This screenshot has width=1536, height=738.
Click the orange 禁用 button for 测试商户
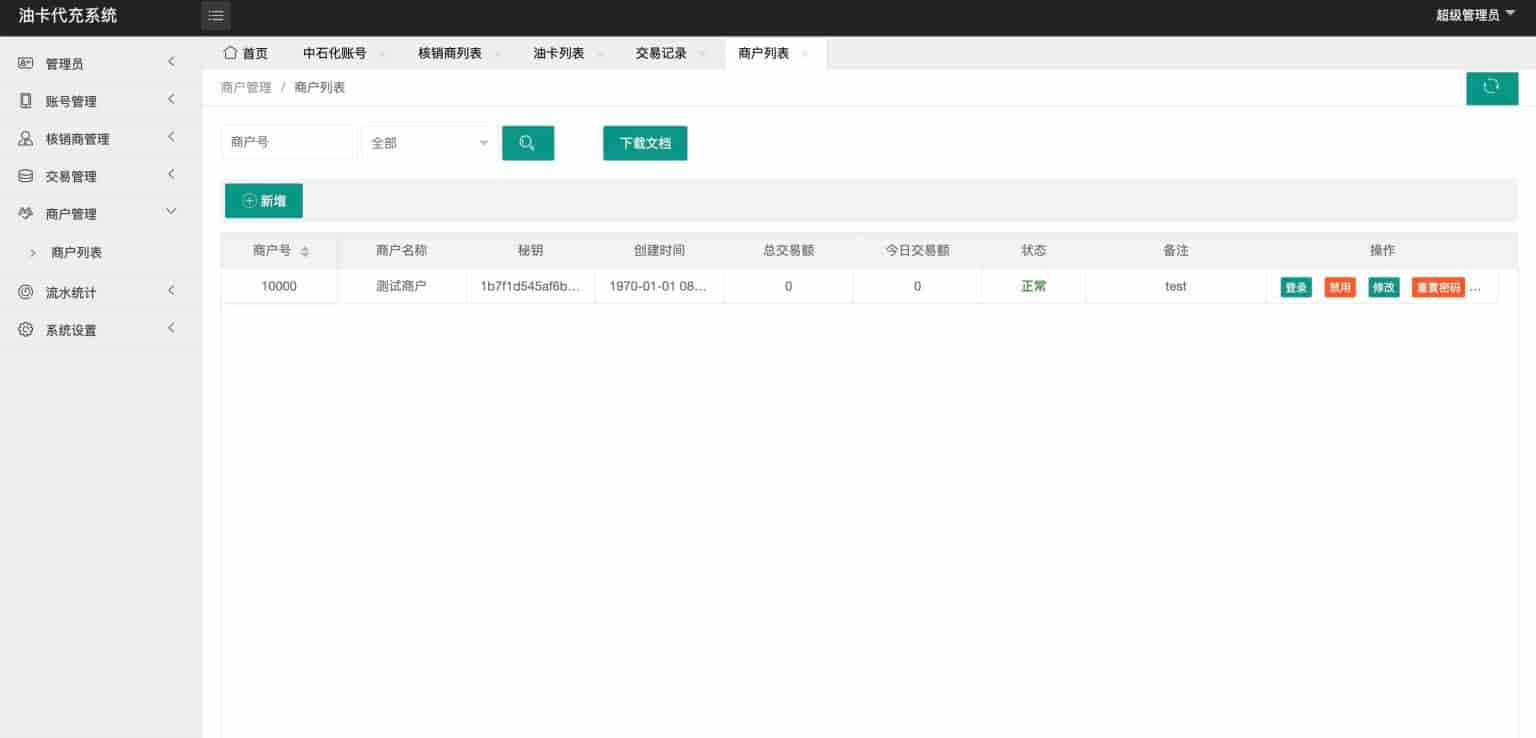1339,288
